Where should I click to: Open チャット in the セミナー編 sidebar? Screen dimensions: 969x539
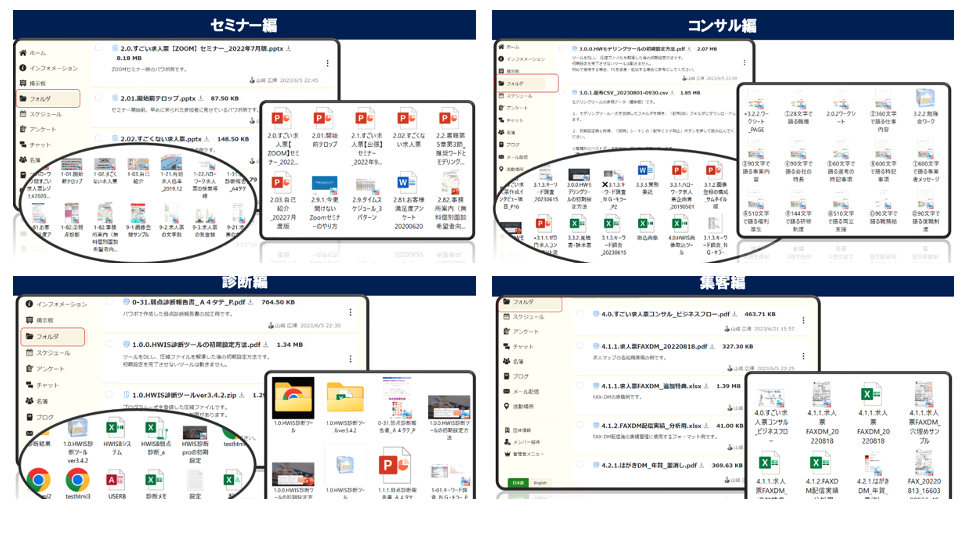click(x=35, y=145)
